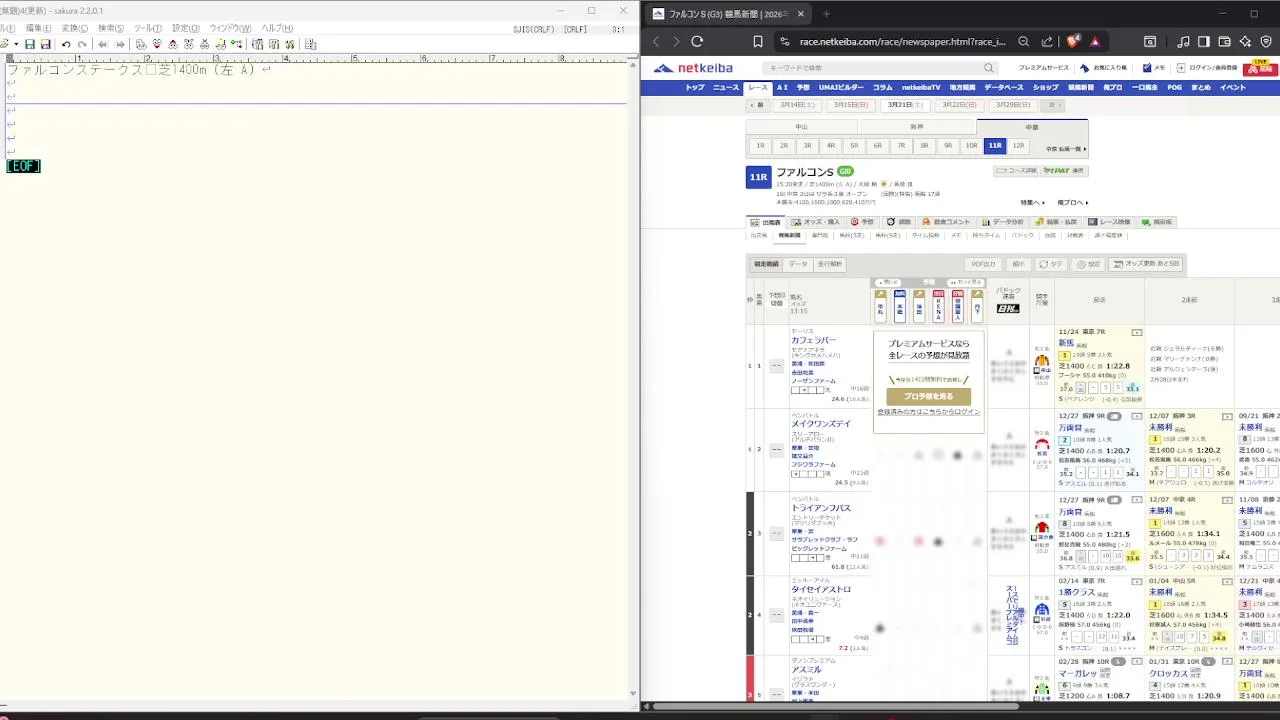
Task: Go back in the browser
Action: [x=656, y=41]
